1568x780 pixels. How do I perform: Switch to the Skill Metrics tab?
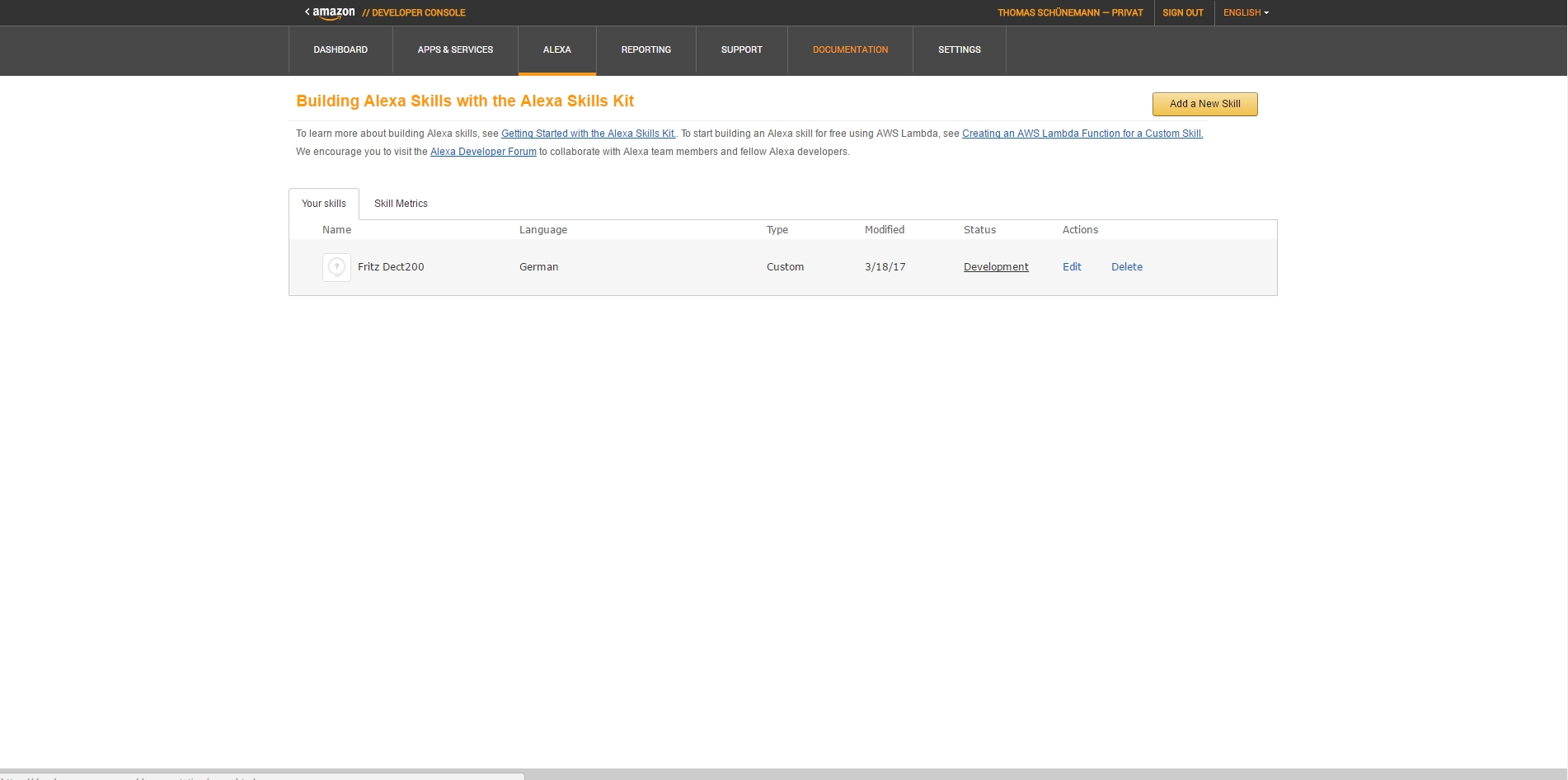pos(401,204)
